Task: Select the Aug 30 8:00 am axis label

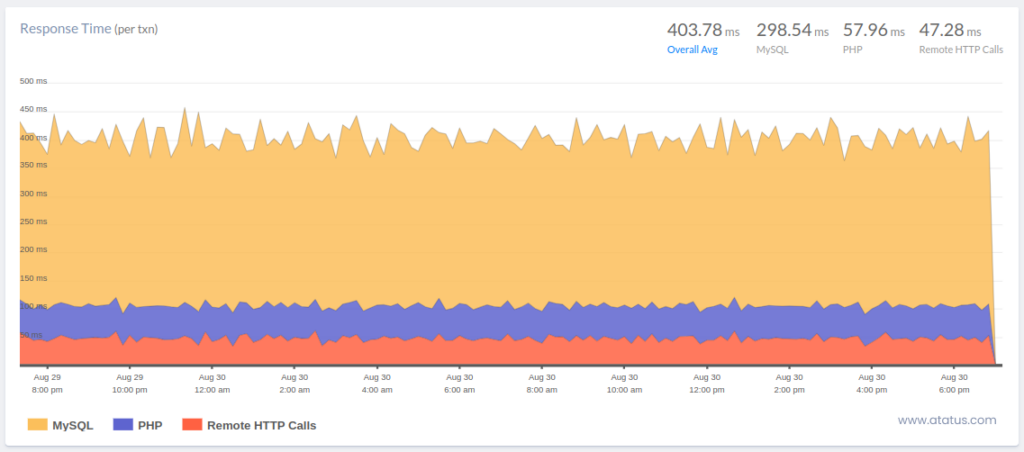Action: (541, 383)
